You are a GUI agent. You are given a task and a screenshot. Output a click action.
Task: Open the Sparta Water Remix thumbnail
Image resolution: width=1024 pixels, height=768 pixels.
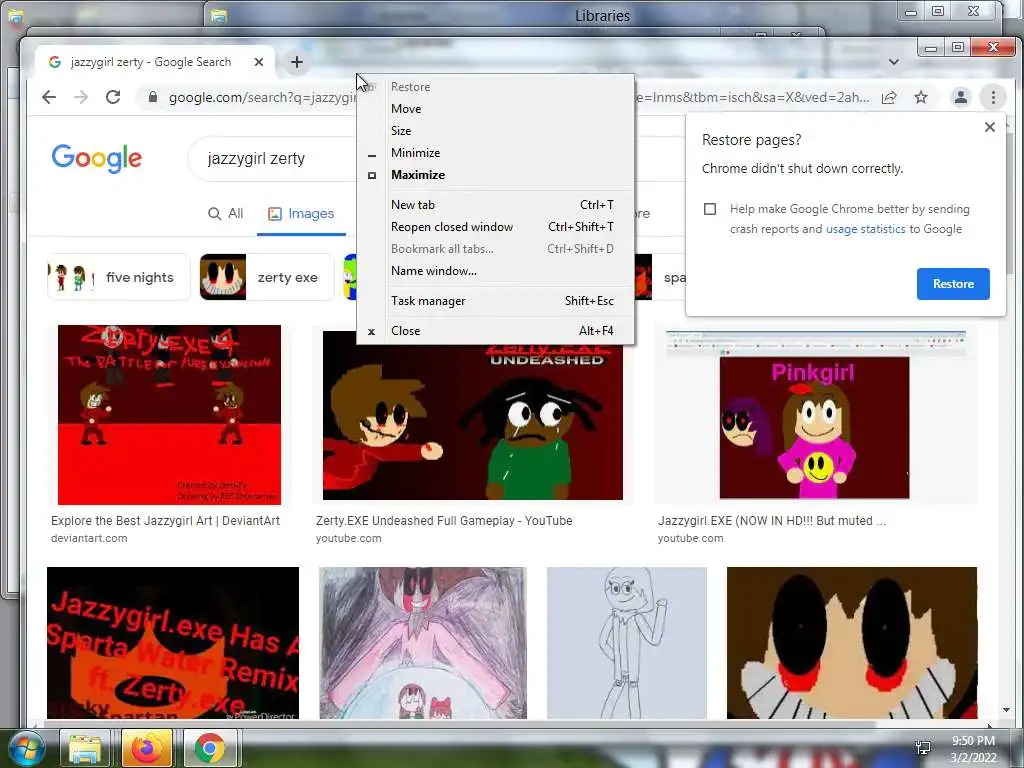173,643
